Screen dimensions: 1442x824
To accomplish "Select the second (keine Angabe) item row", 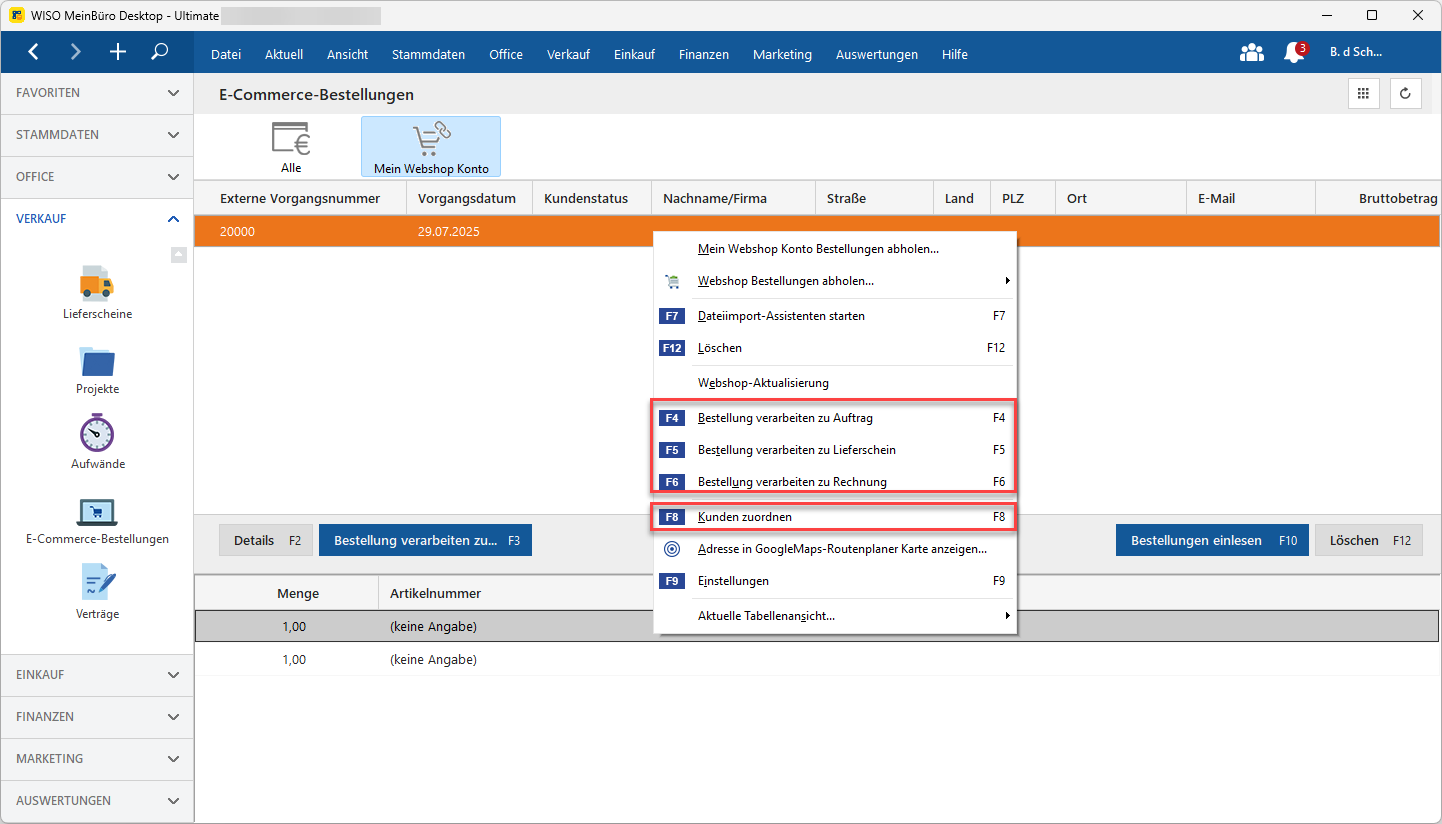I will pyautogui.click(x=817, y=660).
